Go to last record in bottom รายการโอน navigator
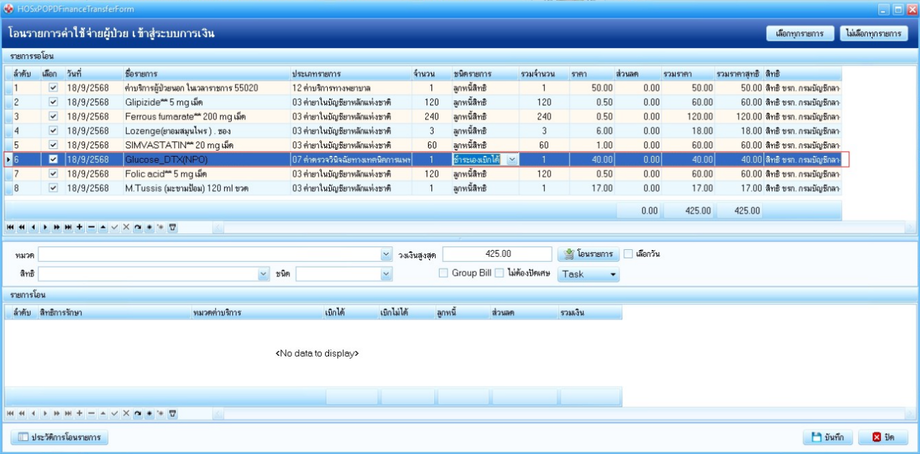Viewport: 920px width, 454px height. point(68,413)
